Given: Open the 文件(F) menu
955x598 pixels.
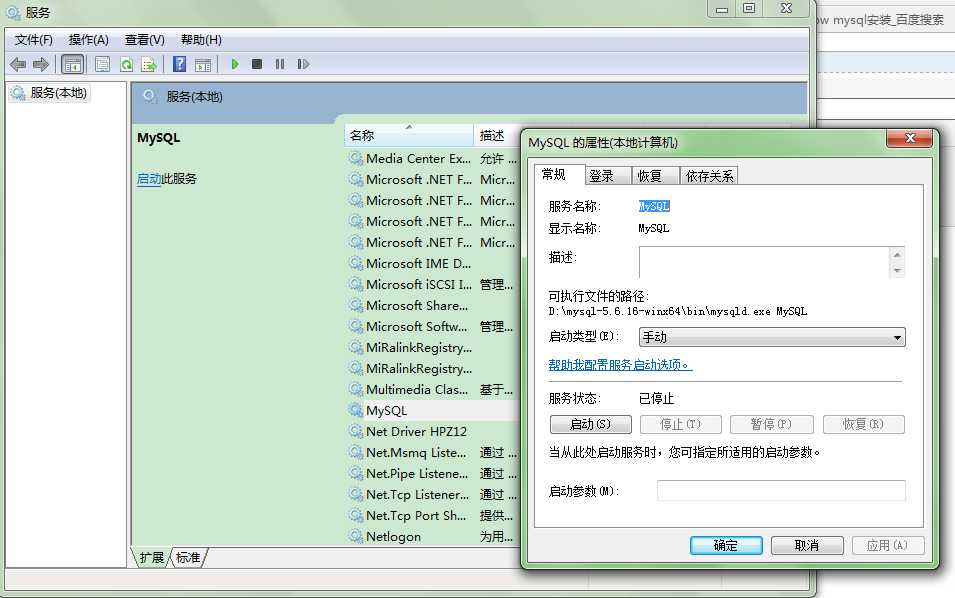Looking at the screenshot, I should click(x=33, y=40).
